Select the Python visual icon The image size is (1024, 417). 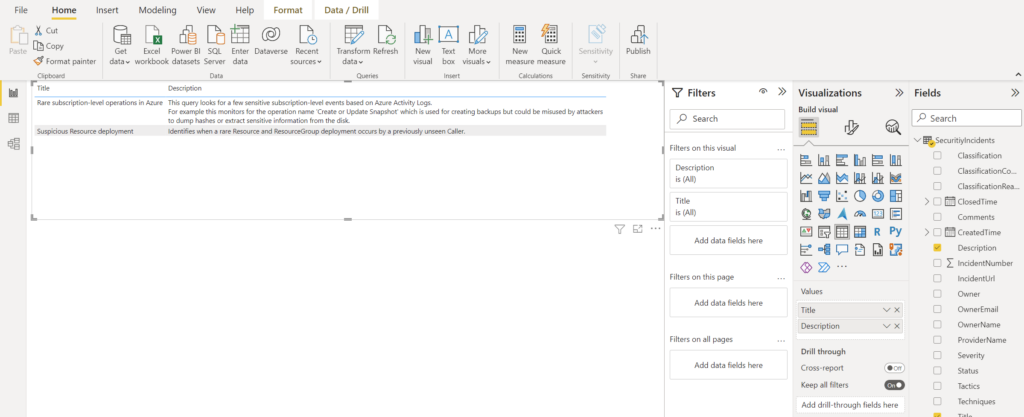pos(895,231)
